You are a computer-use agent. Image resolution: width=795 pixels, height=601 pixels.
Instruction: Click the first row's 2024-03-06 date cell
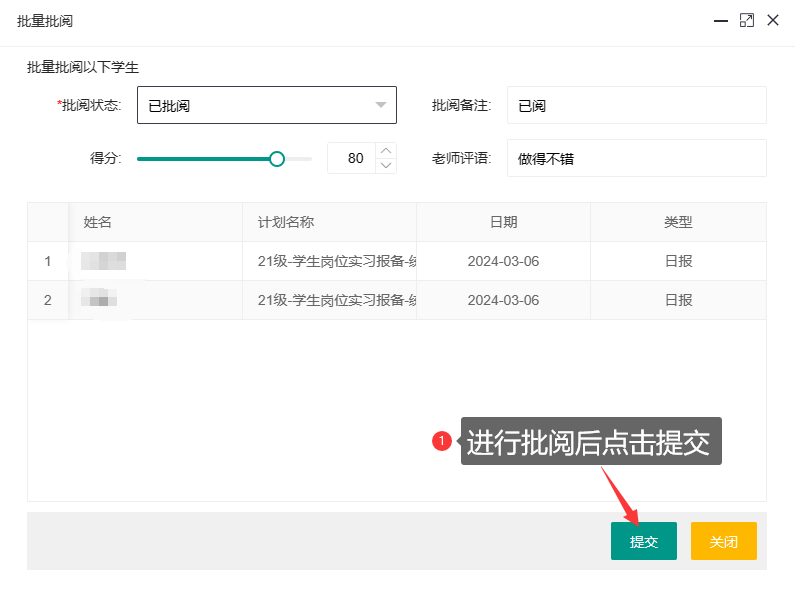(503, 261)
